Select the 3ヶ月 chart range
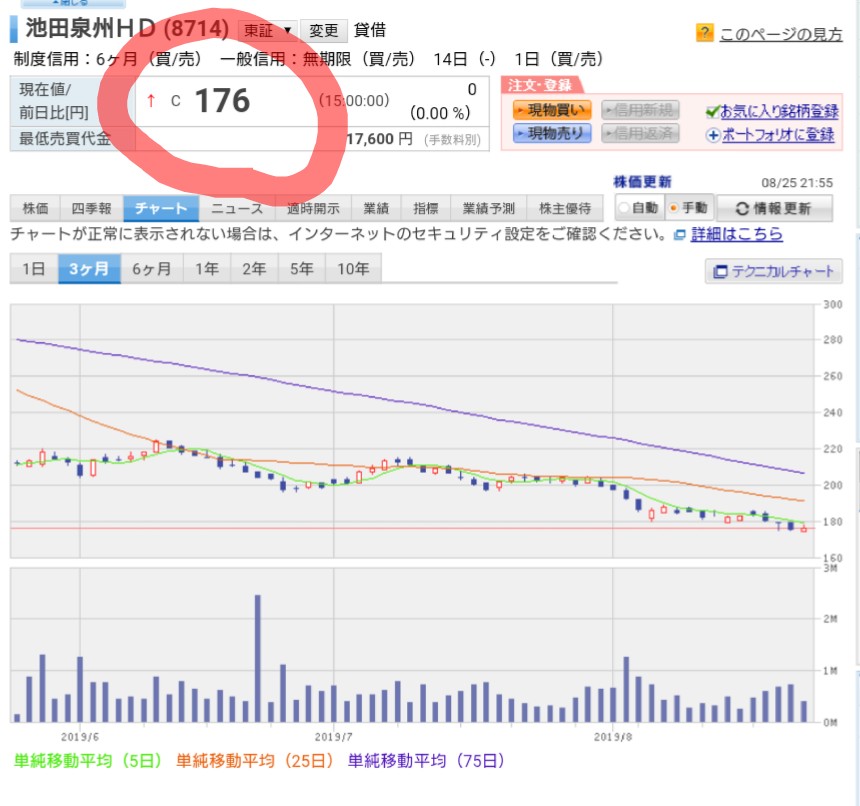The image size is (860, 806). 89,269
